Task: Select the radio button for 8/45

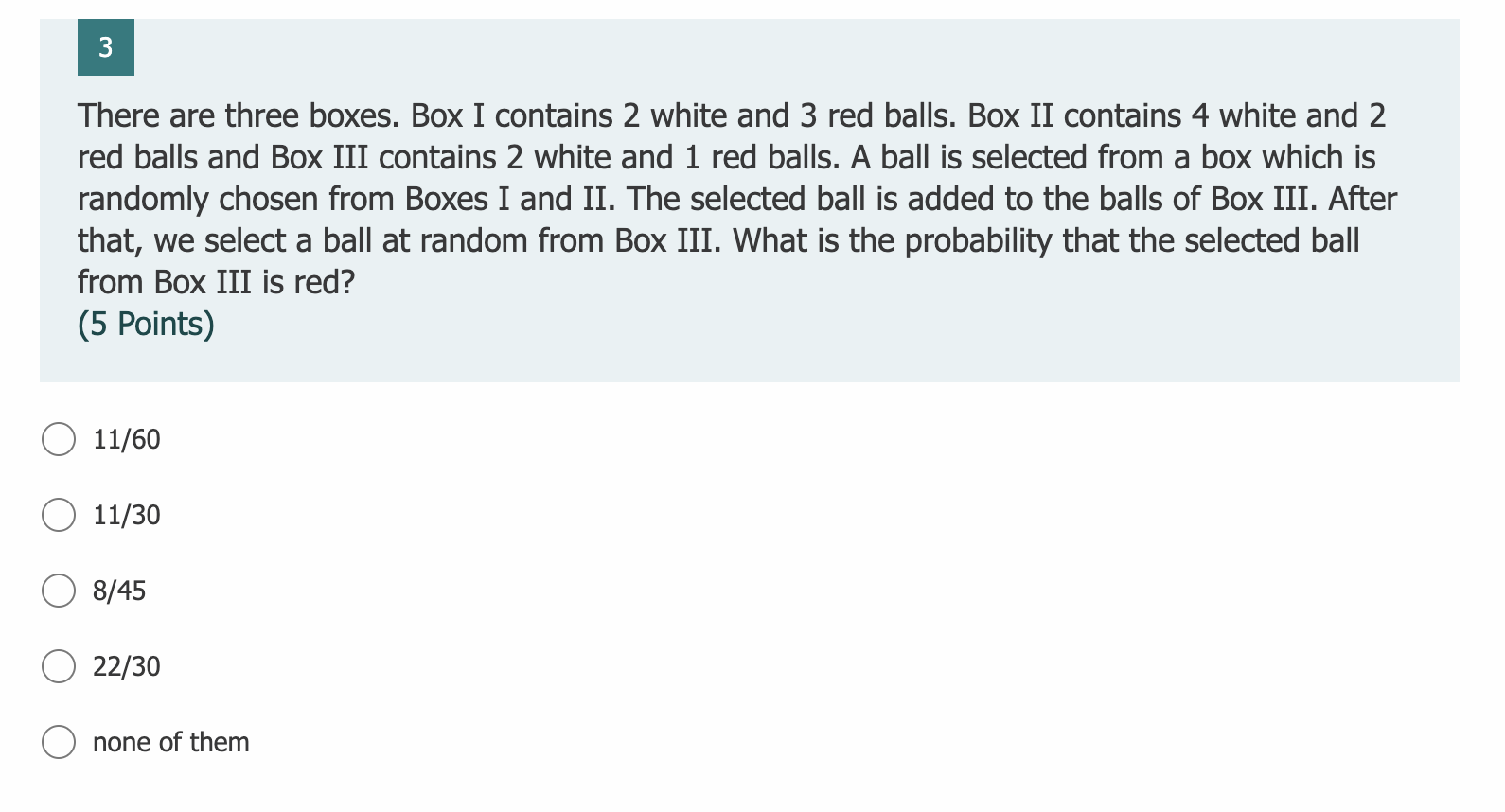Action: [58, 591]
